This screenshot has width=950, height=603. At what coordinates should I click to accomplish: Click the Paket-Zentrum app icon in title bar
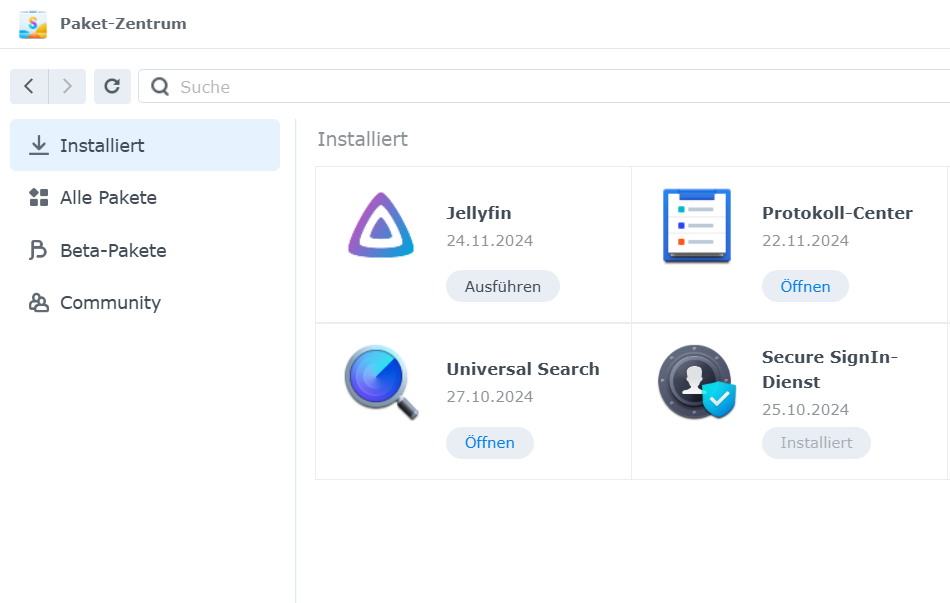(33, 24)
